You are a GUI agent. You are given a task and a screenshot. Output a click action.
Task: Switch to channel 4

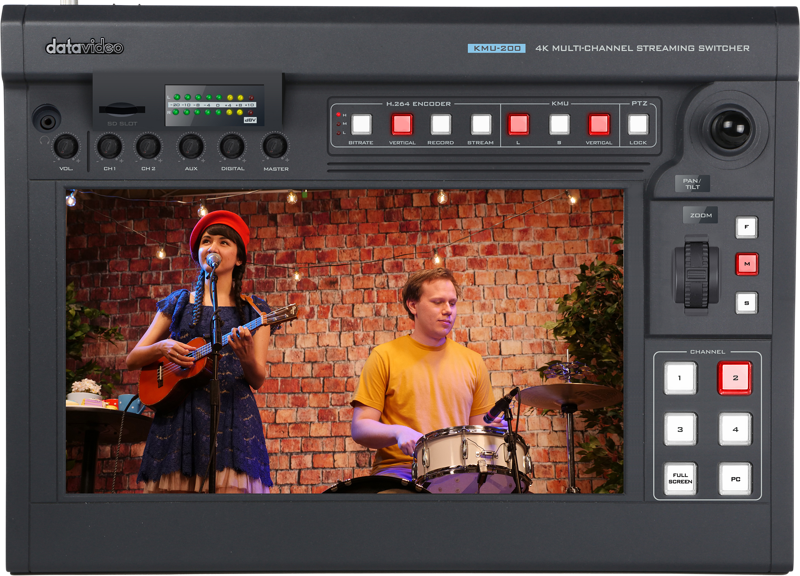click(735, 429)
